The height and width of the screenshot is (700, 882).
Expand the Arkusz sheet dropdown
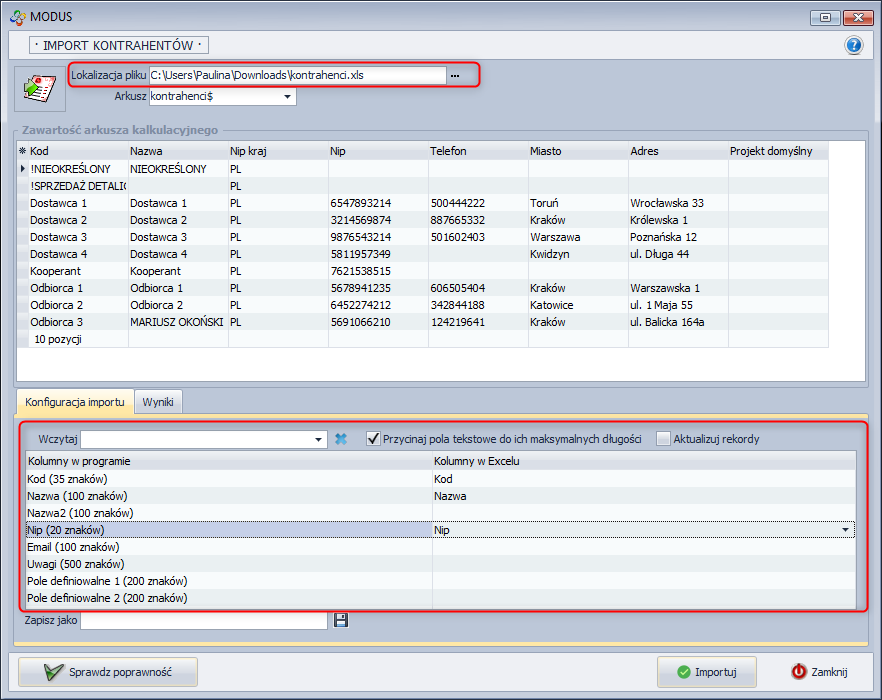[x=288, y=97]
